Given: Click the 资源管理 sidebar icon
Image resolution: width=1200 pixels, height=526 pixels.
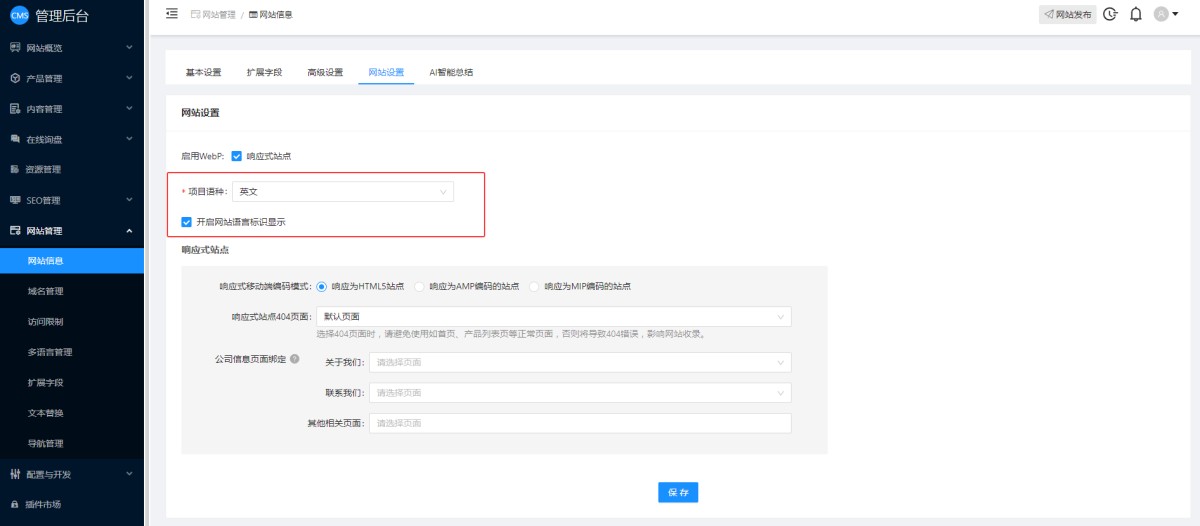Looking at the screenshot, I should (x=15, y=169).
